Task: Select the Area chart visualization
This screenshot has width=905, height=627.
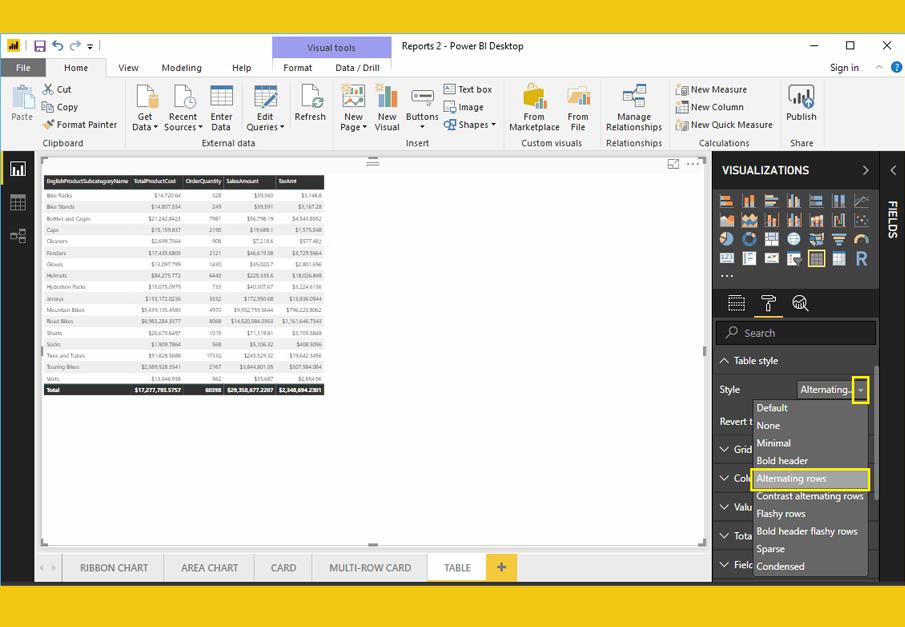Action: click(x=727, y=220)
